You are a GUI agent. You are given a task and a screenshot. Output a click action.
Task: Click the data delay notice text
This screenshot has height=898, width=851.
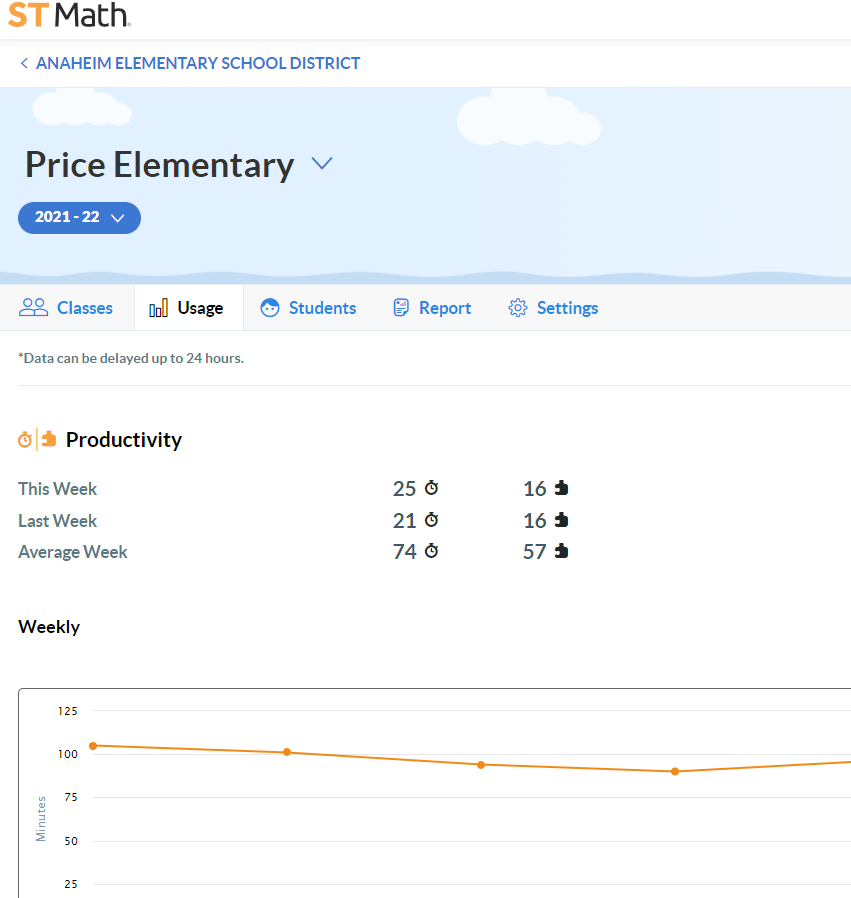pos(131,358)
